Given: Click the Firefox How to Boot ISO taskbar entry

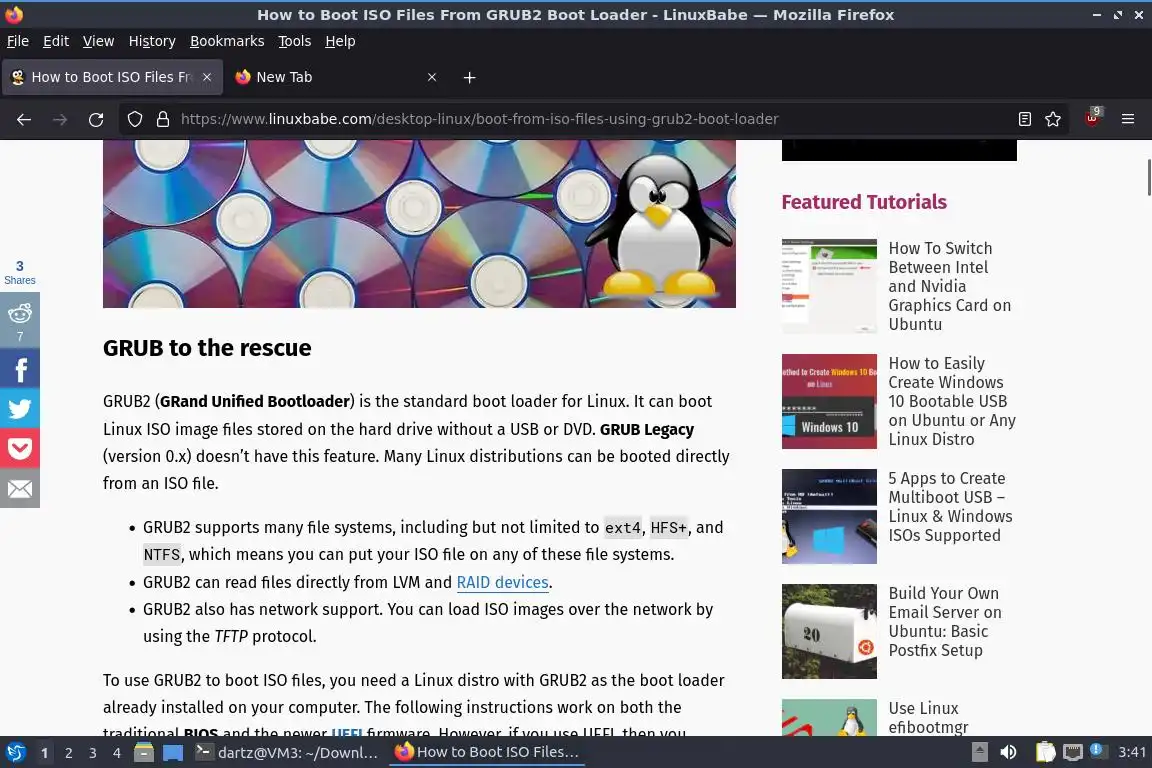Looking at the screenshot, I should point(487,753).
